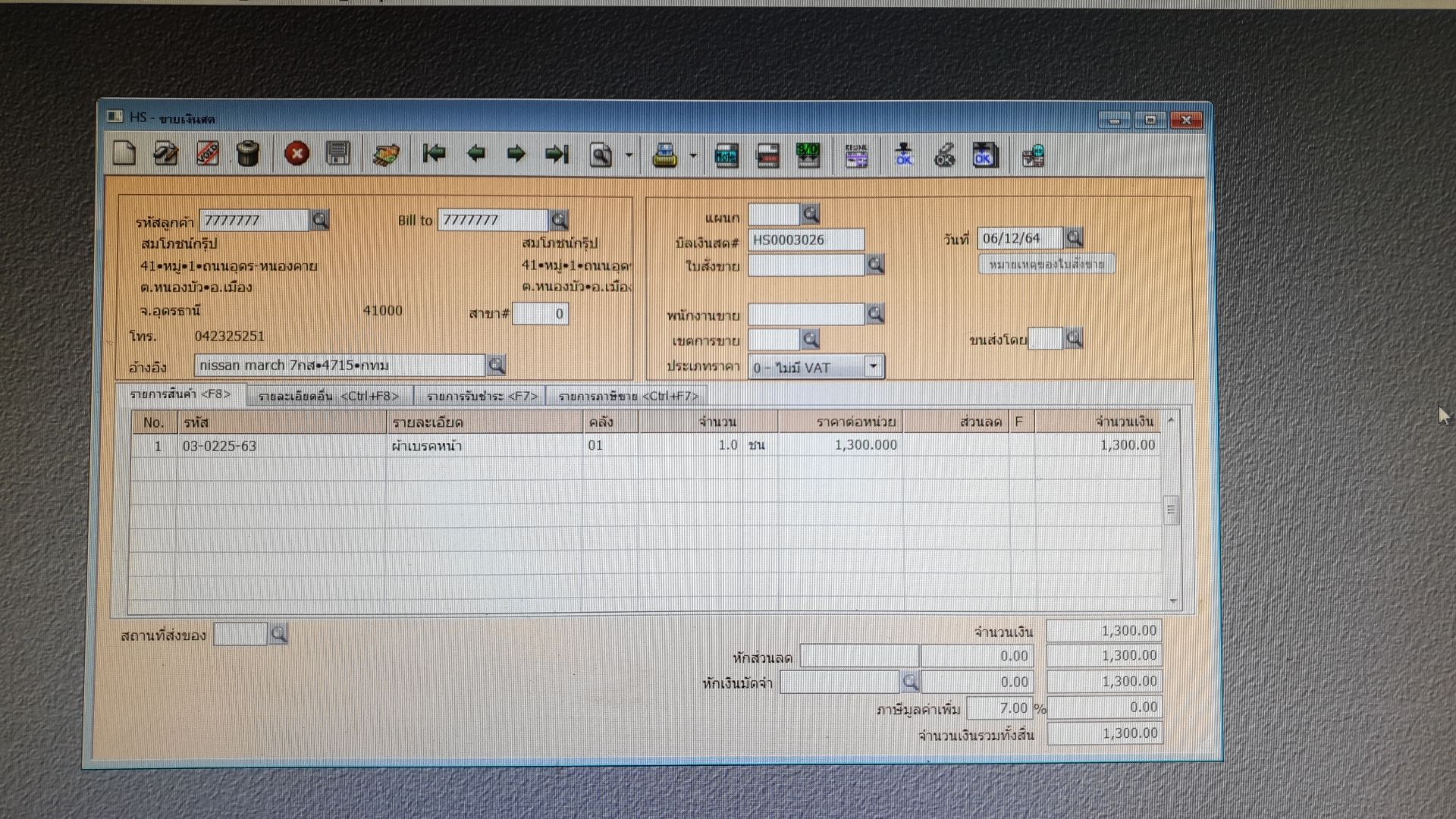Click description cell ผ้าเบรคหน้า
The height and width of the screenshot is (819, 1456).
tap(485, 446)
